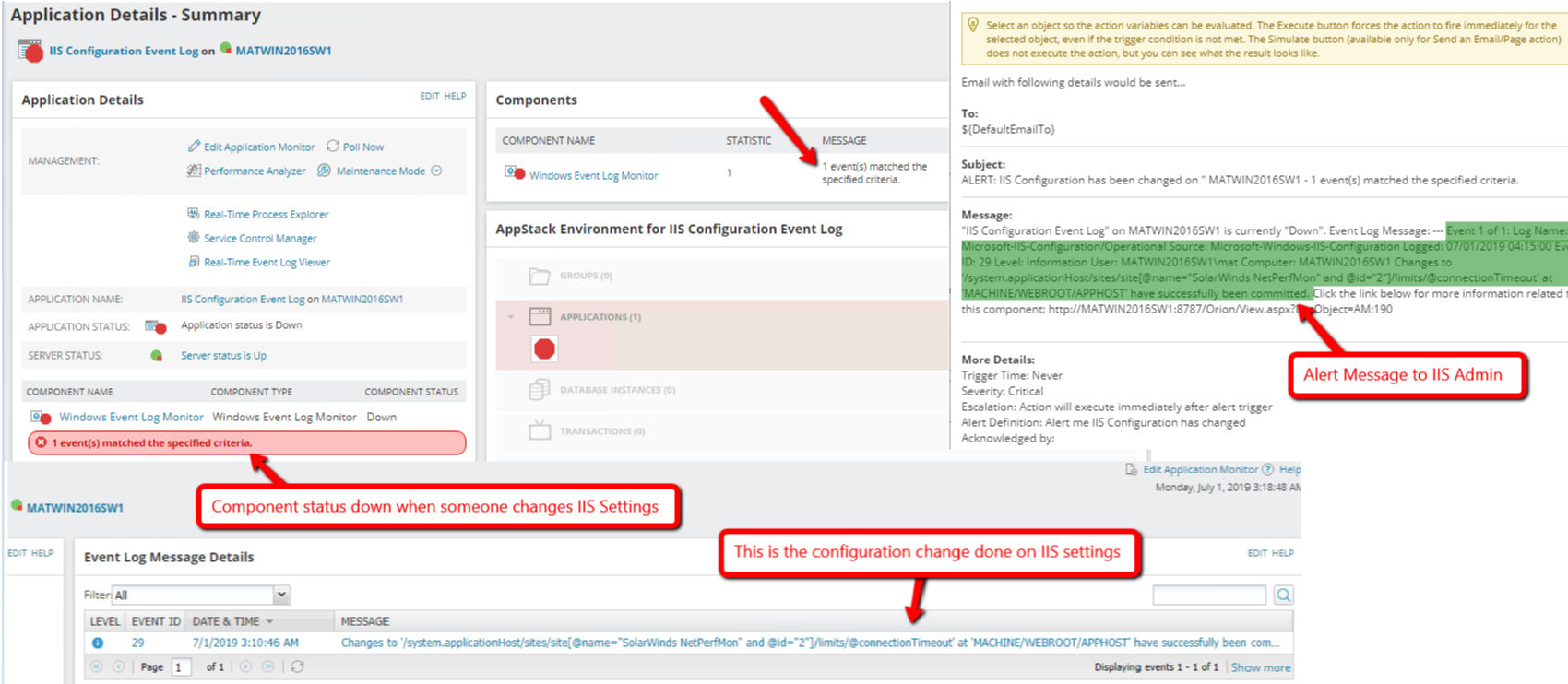The width and height of the screenshot is (1568, 684).
Task: Click HELP in the Application Details header
Action: [x=455, y=96]
